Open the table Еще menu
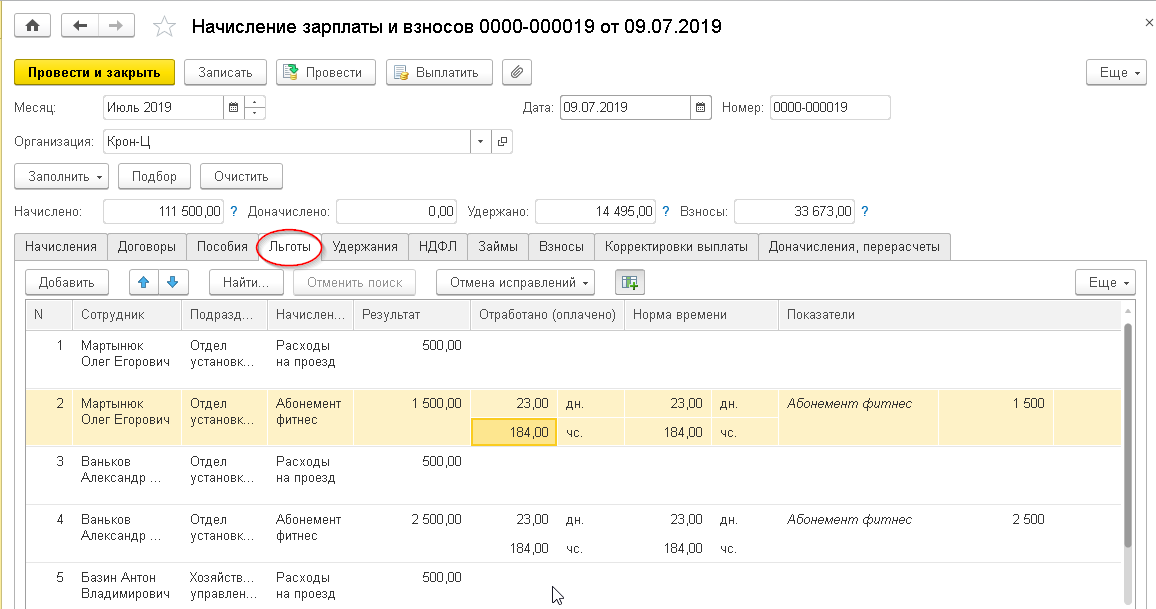The image size is (1156, 609). [1105, 282]
